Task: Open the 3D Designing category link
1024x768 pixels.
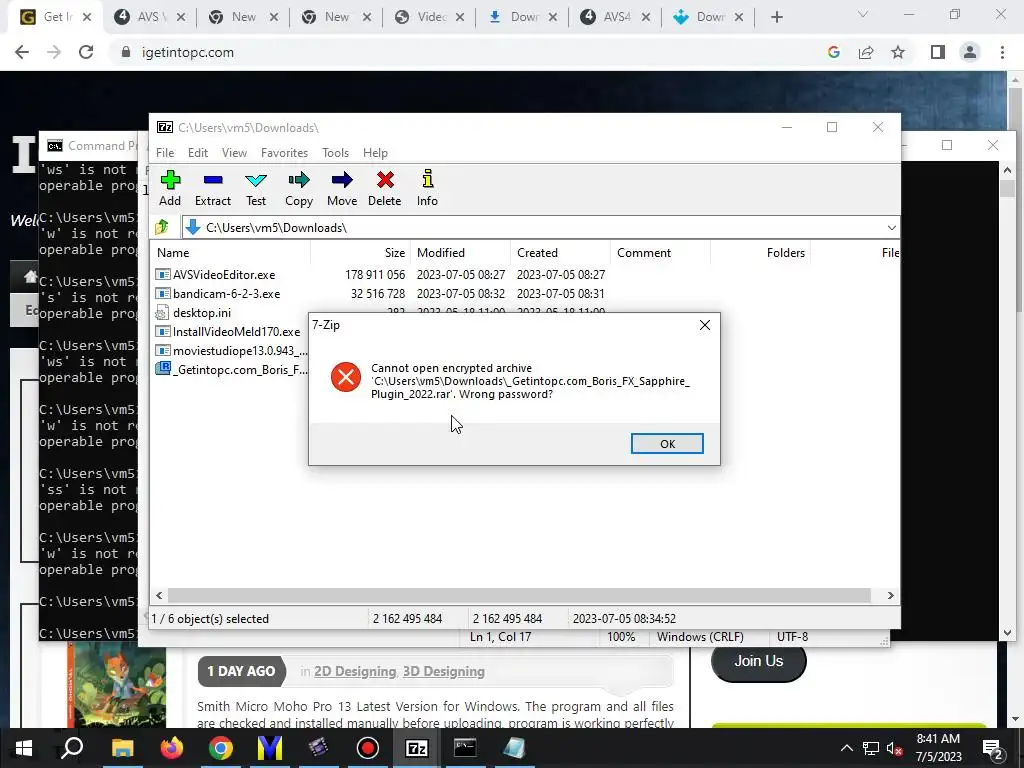Action: click(x=443, y=671)
